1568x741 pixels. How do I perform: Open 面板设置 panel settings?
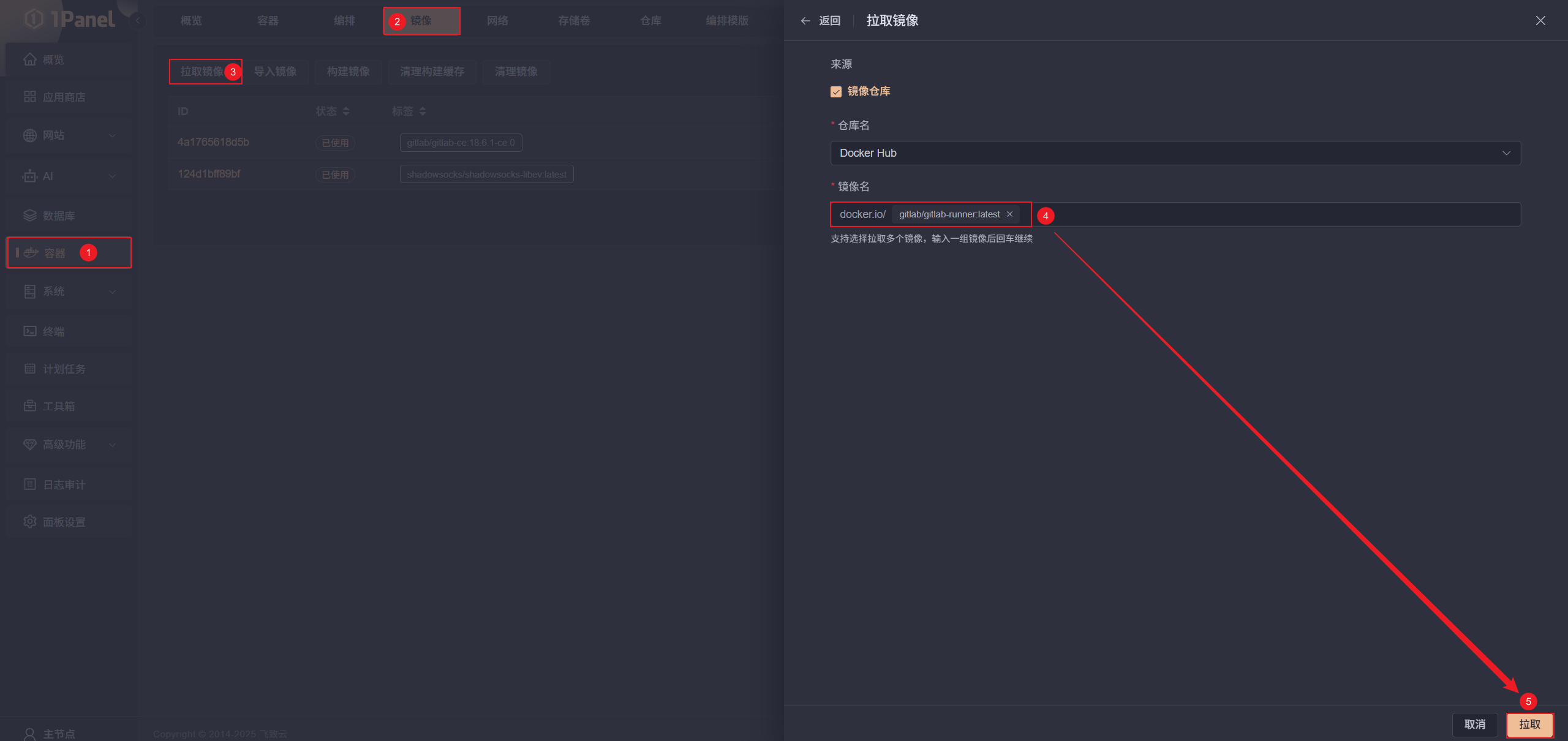pyautogui.click(x=67, y=521)
